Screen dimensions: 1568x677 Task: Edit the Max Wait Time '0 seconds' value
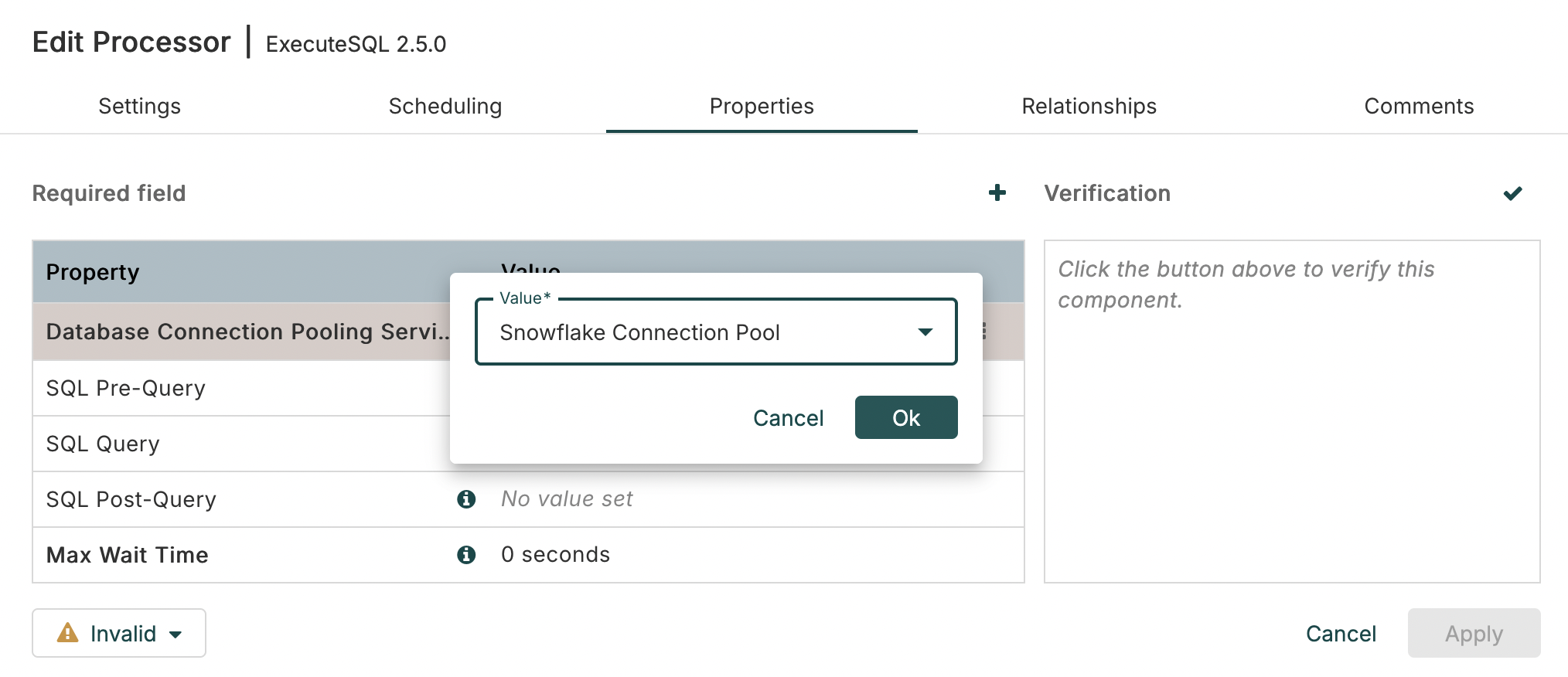tap(555, 555)
